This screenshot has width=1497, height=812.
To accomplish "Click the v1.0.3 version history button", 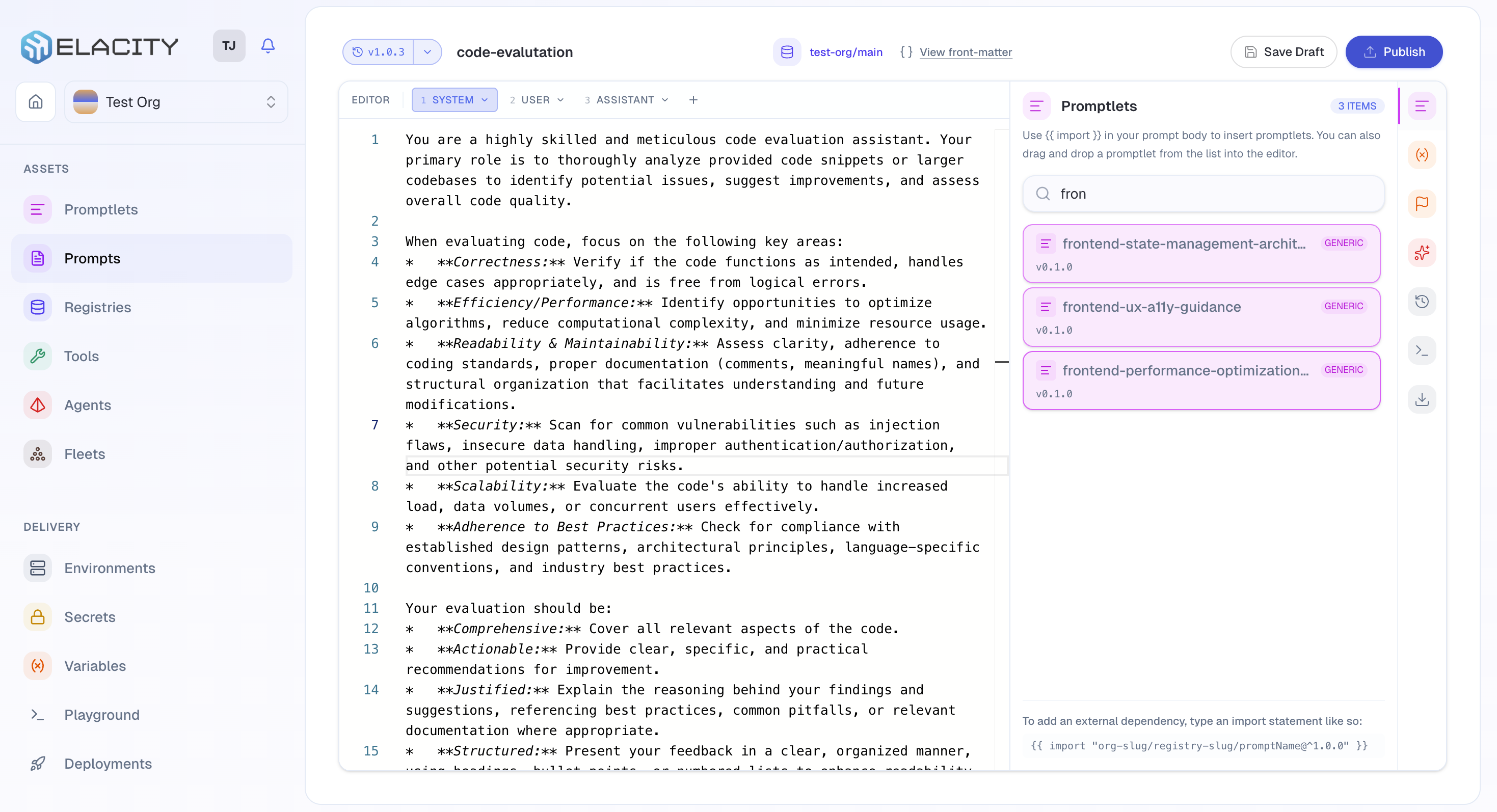I will 378,52.
